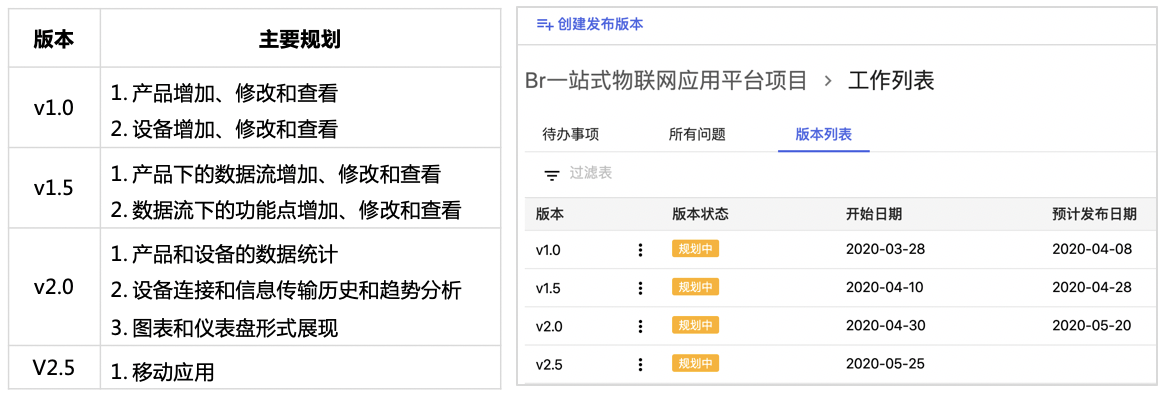
Task: Click the 预计发布日期 column header
Action: tap(1095, 215)
